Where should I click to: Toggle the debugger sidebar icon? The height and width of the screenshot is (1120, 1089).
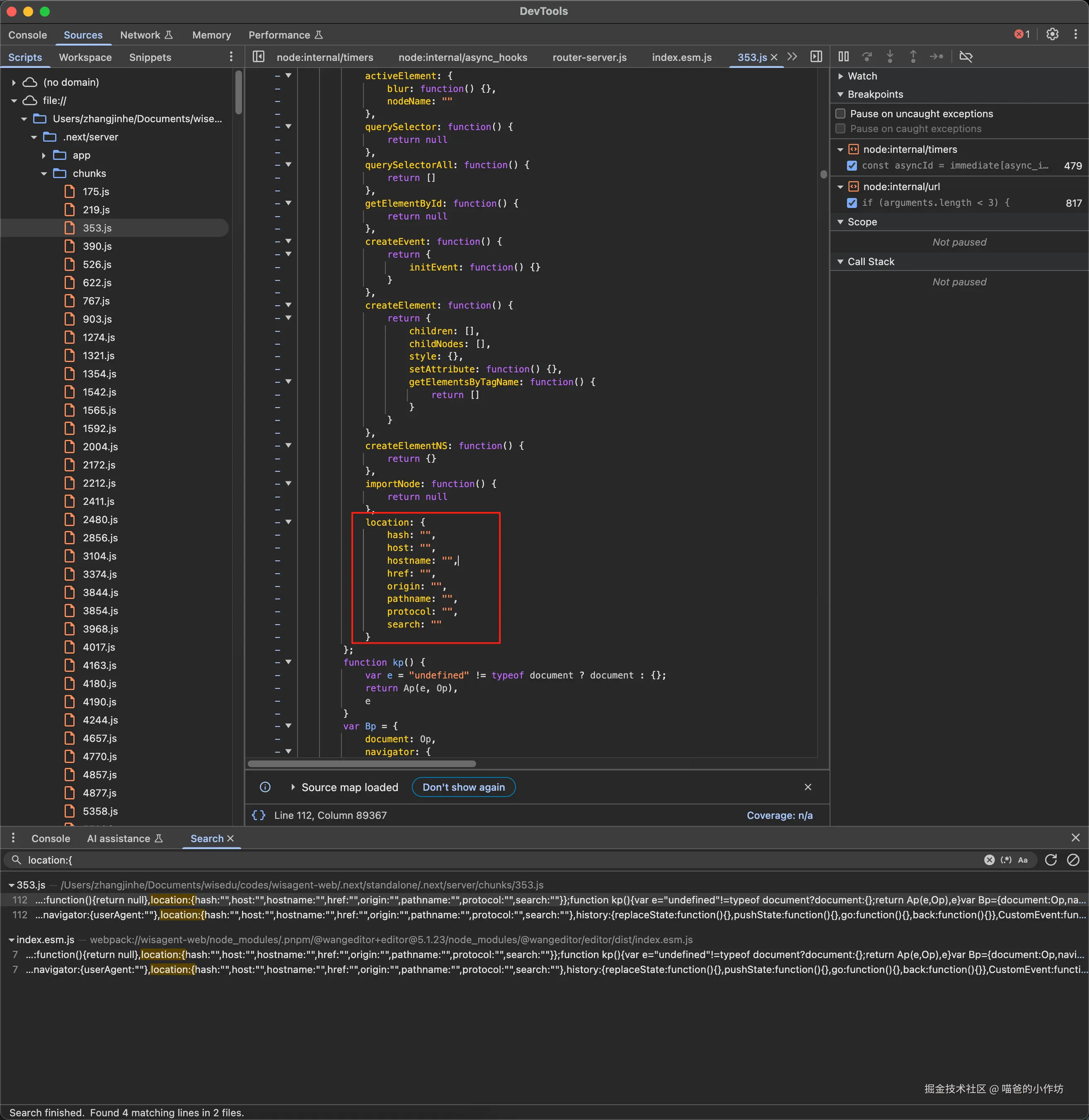point(816,57)
